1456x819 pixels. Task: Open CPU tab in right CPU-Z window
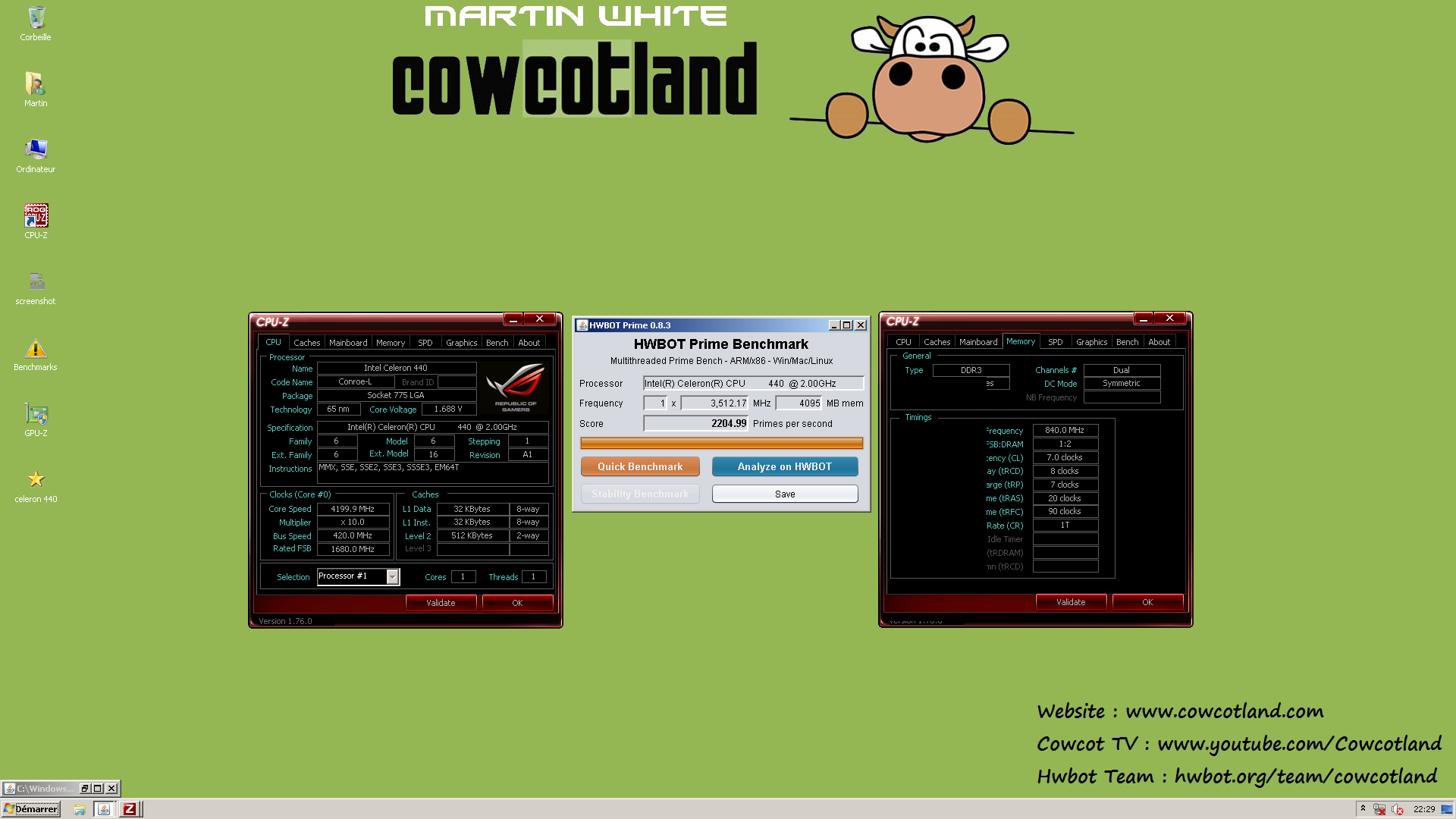pos(903,342)
